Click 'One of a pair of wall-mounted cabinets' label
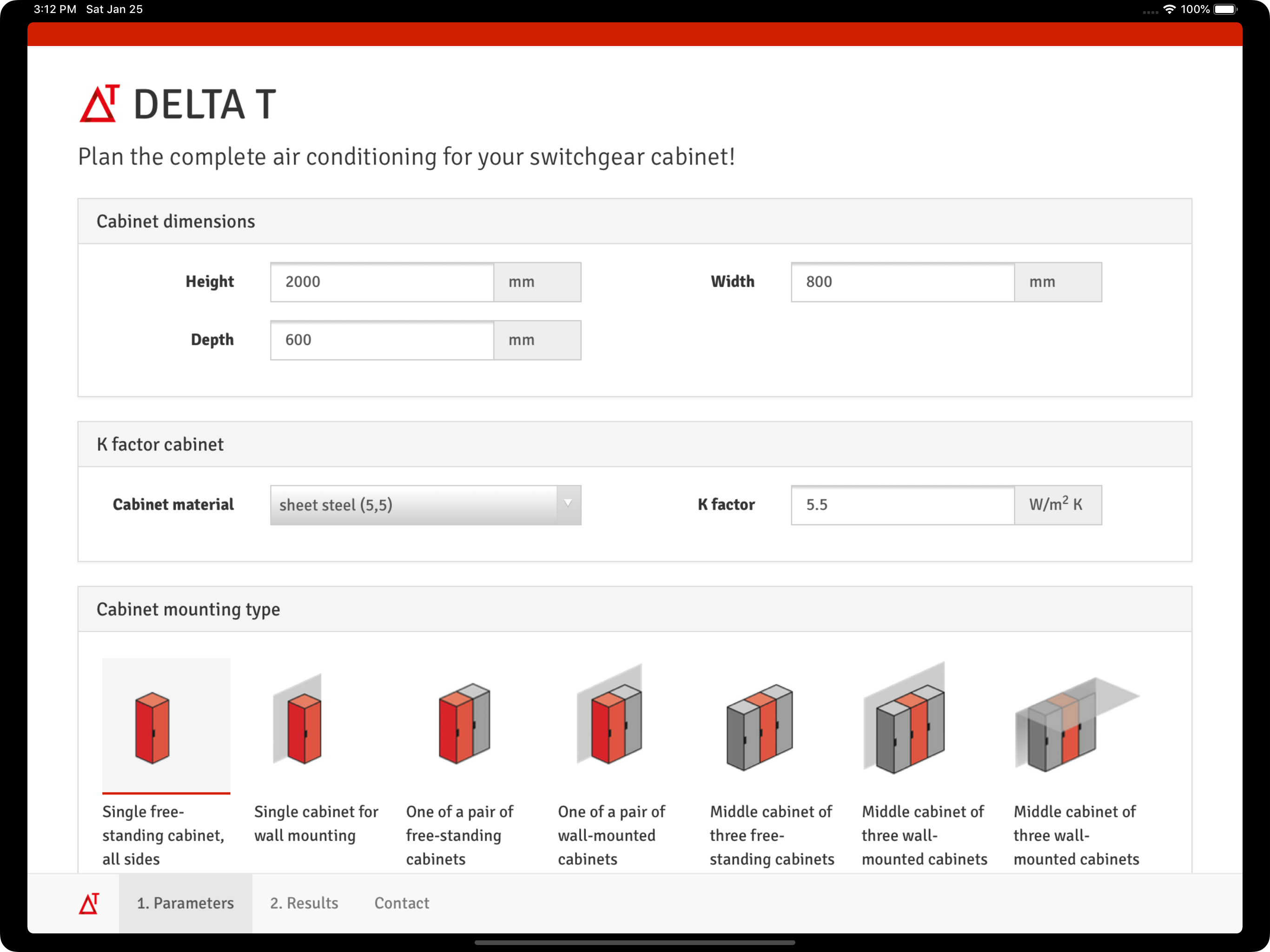This screenshot has width=1270, height=952. 611,835
